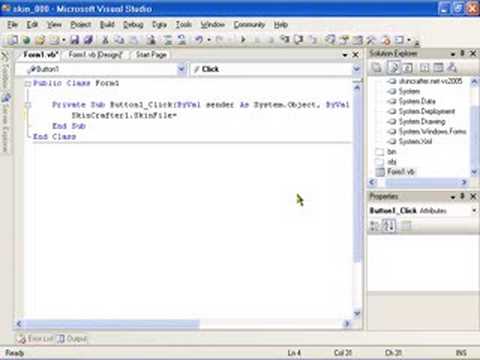Open the Button1 class name dropdown
The height and width of the screenshot is (360, 480).
click(181, 69)
